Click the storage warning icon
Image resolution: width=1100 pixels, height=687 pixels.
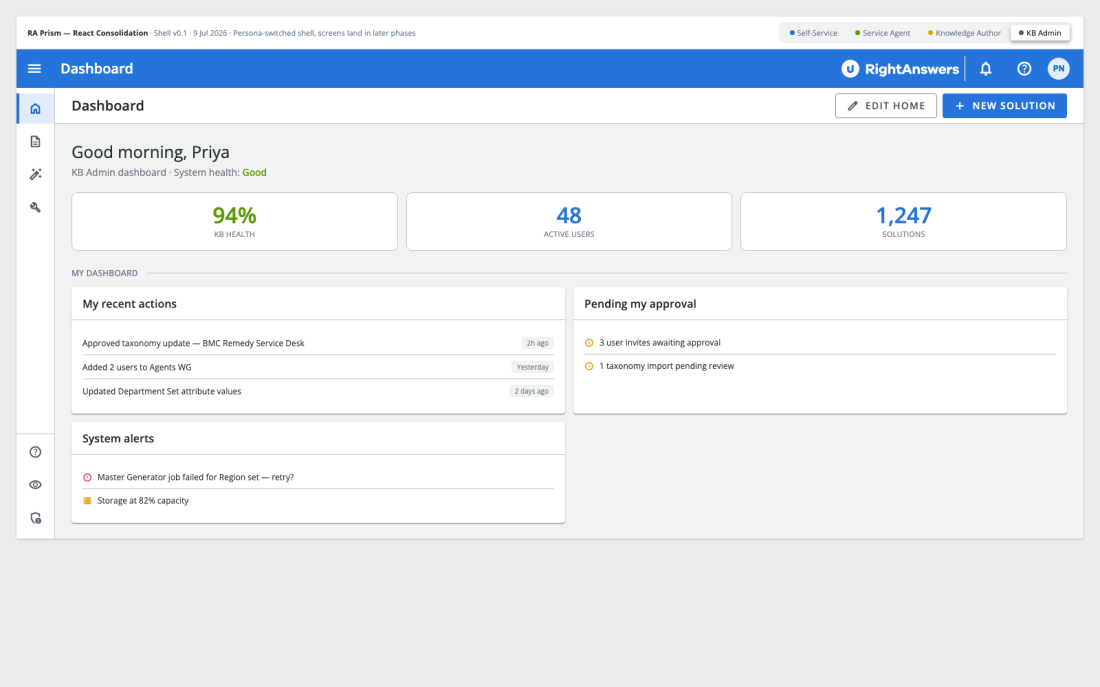pyautogui.click(x=87, y=501)
